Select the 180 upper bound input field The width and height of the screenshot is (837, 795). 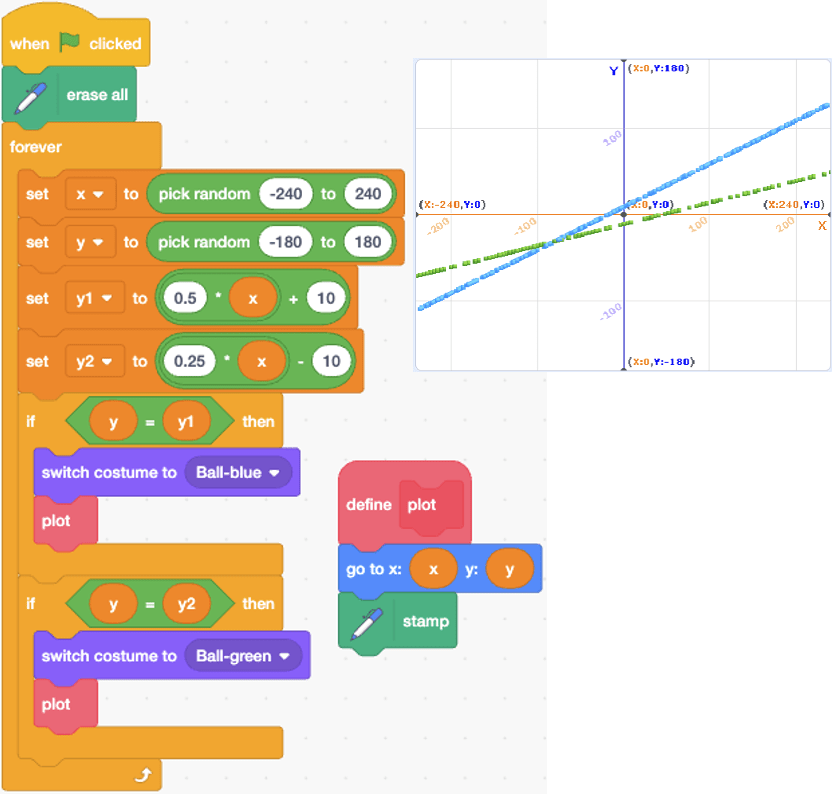368,242
